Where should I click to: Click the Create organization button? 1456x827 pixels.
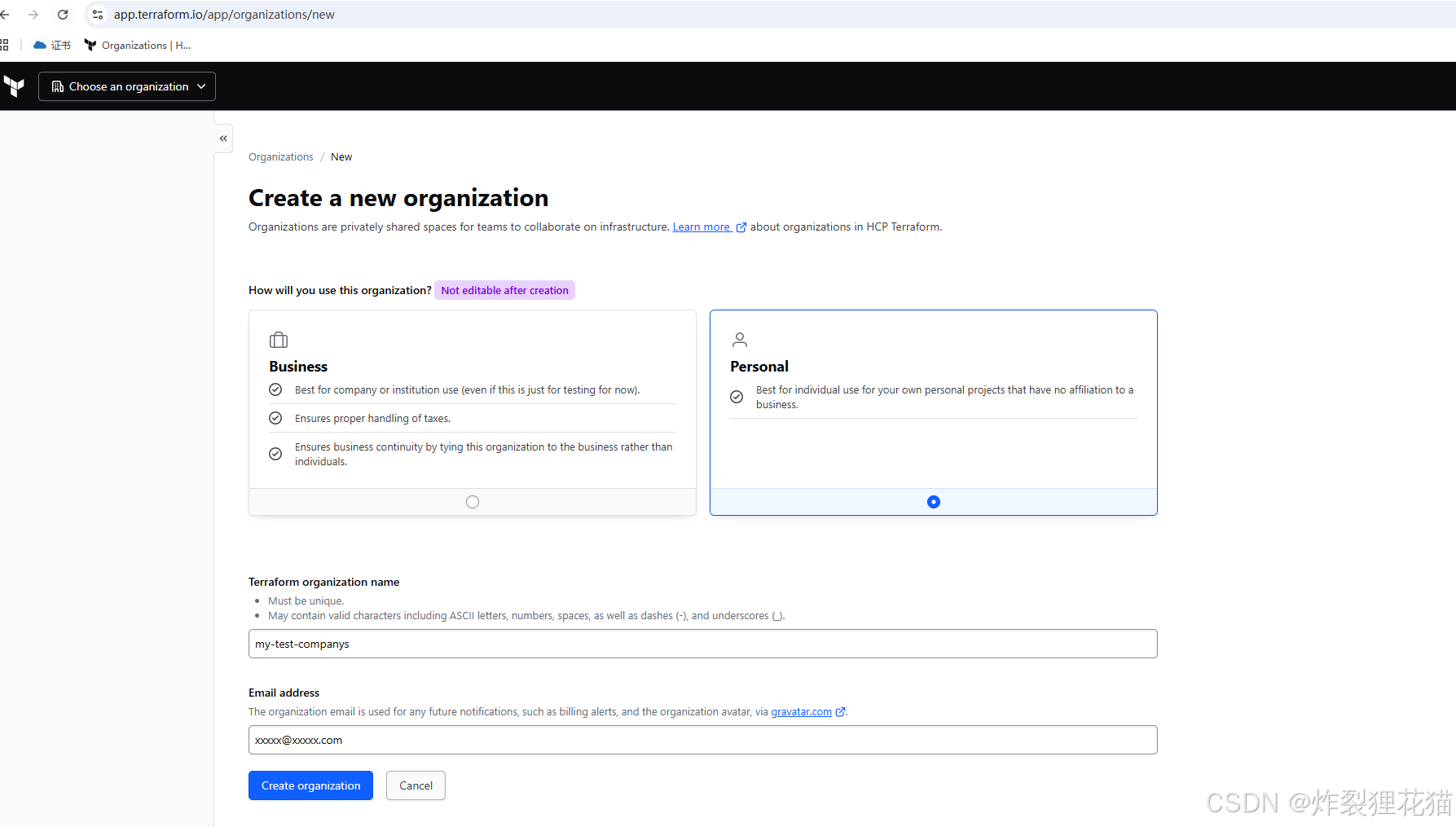310,785
